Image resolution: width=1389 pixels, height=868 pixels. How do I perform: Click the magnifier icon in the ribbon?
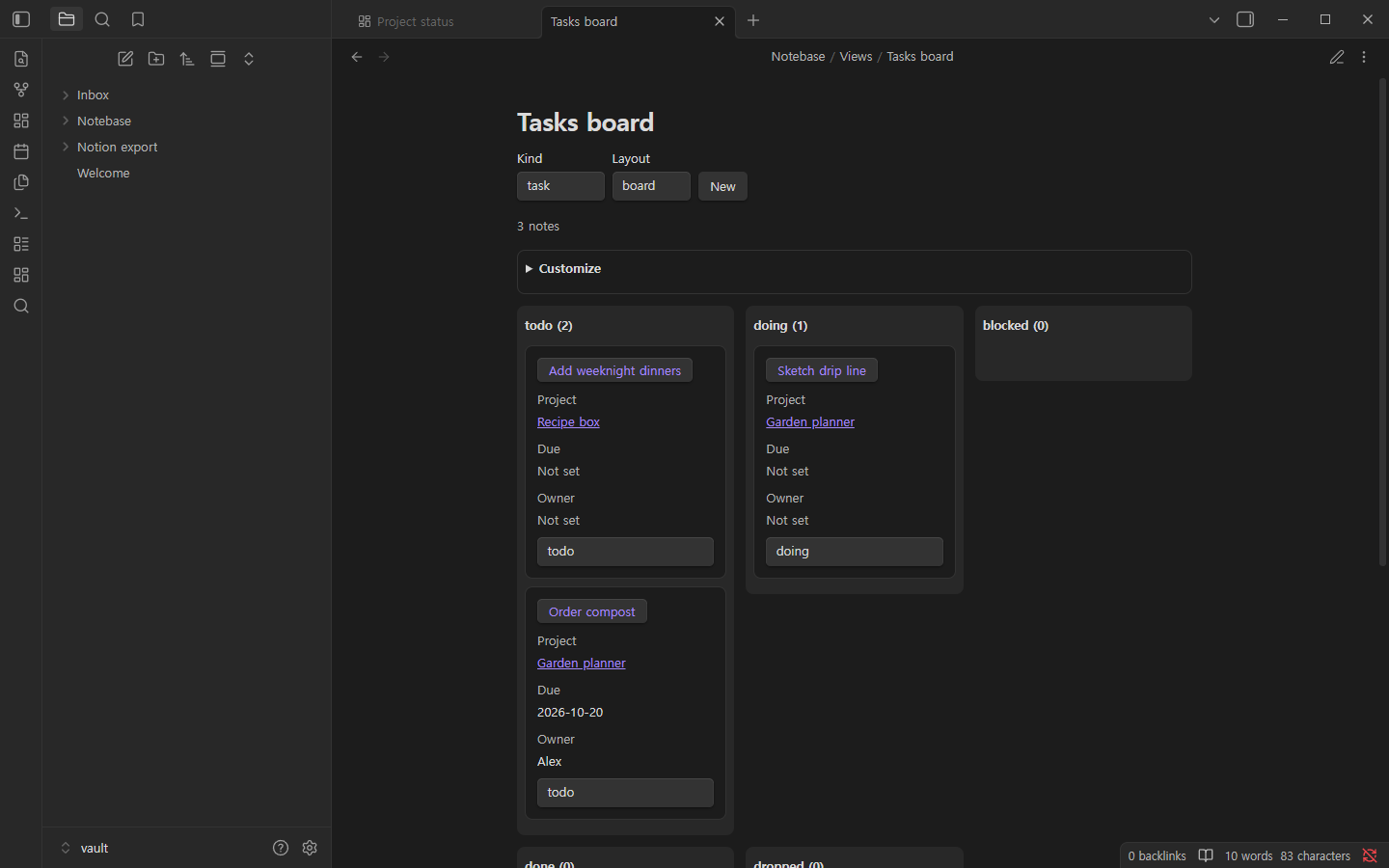pos(21,306)
